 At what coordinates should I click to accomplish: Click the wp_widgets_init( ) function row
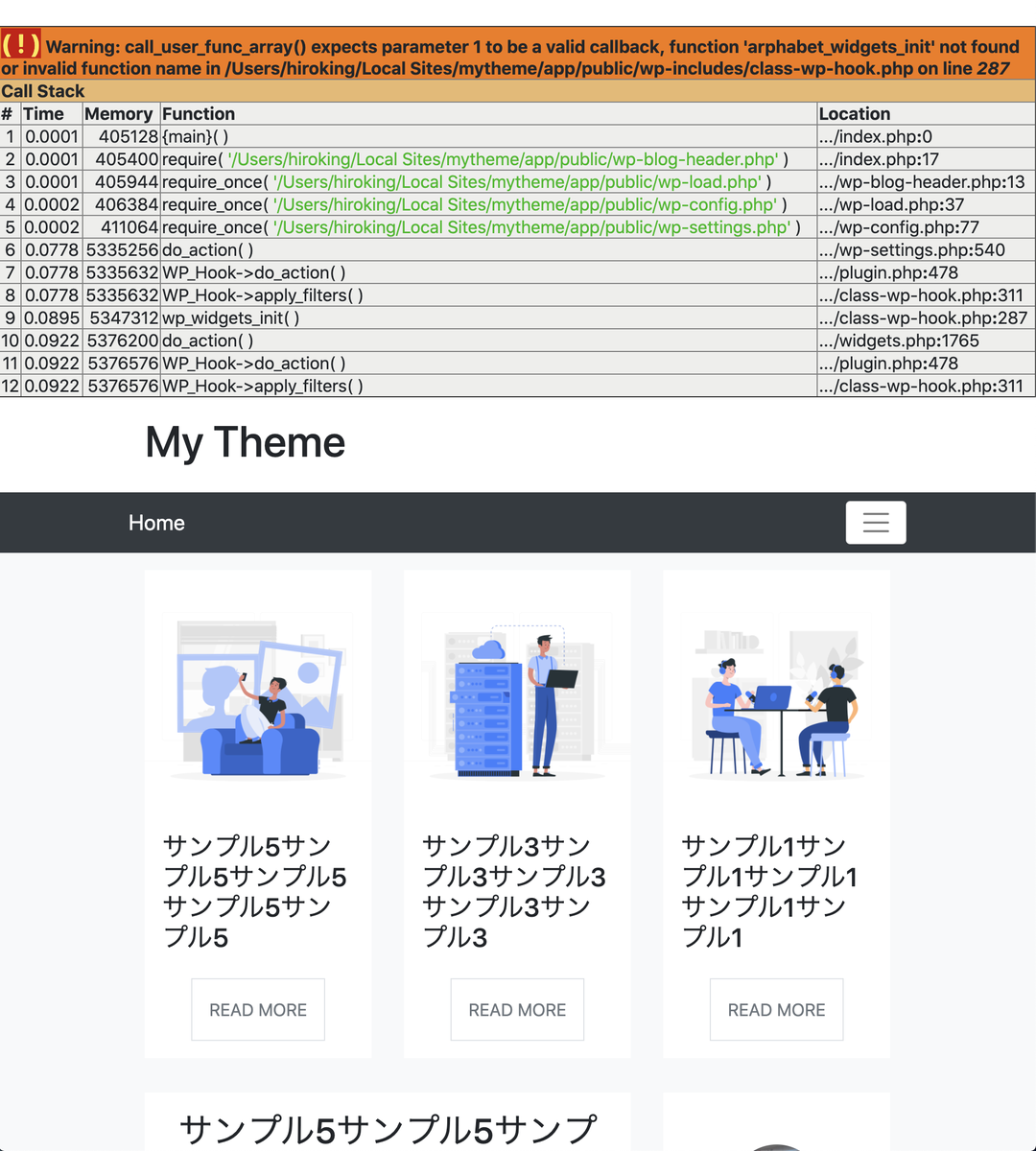click(x=518, y=317)
